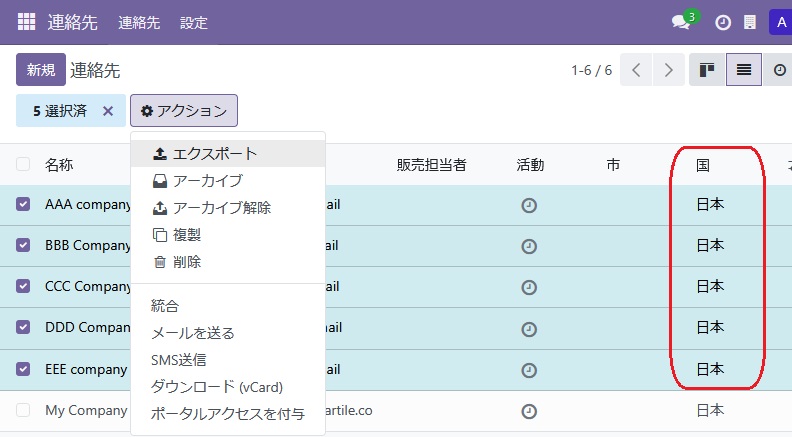The height and width of the screenshot is (437, 792).
Task: Sort by the 国 column header
Action: [703, 165]
